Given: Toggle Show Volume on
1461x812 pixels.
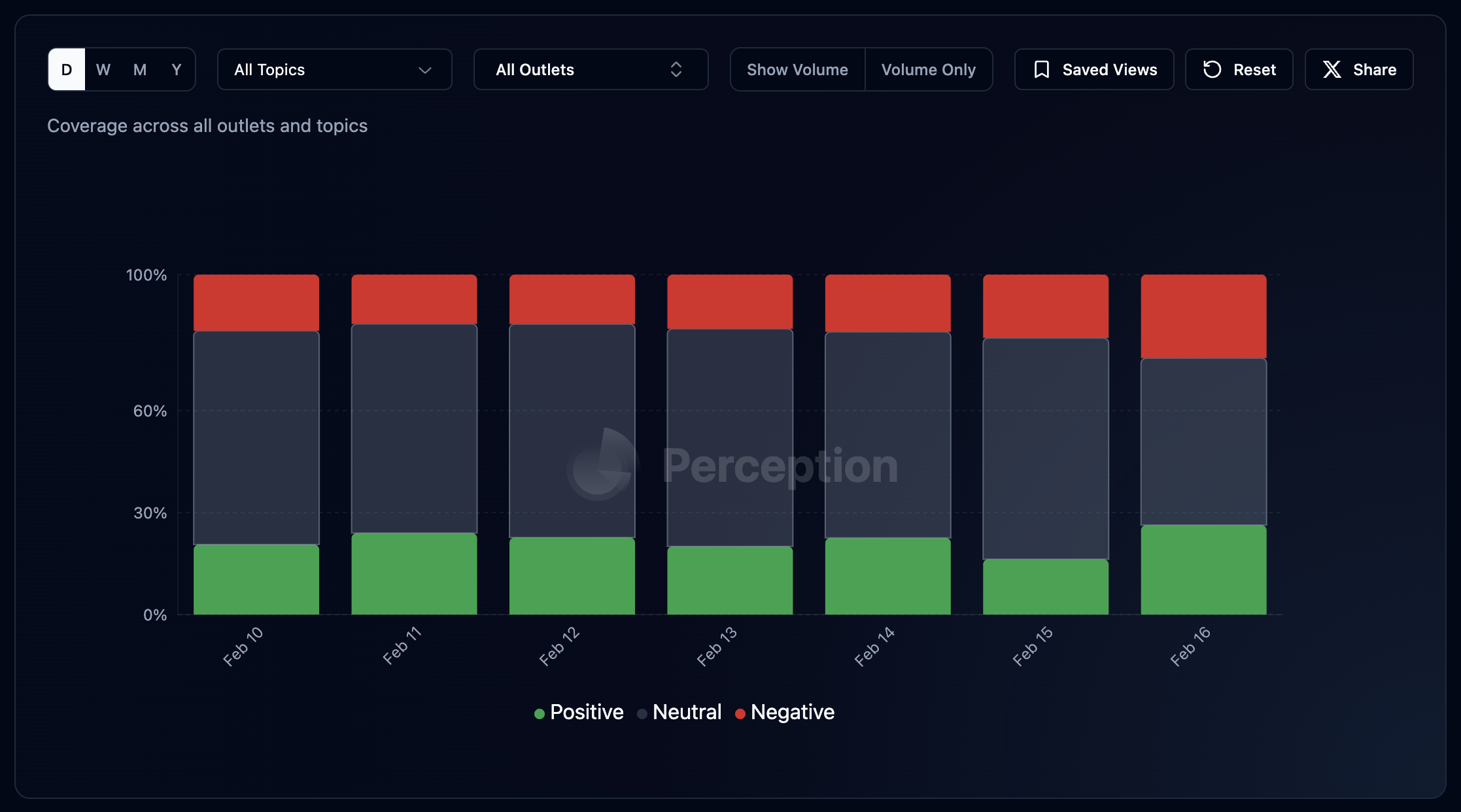Looking at the screenshot, I should (x=797, y=69).
